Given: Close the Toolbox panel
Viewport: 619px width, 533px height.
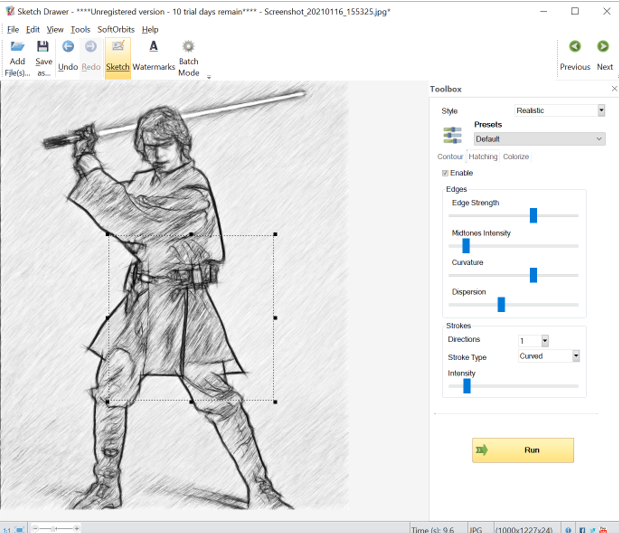Looking at the screenshot, I should [614, 89].
